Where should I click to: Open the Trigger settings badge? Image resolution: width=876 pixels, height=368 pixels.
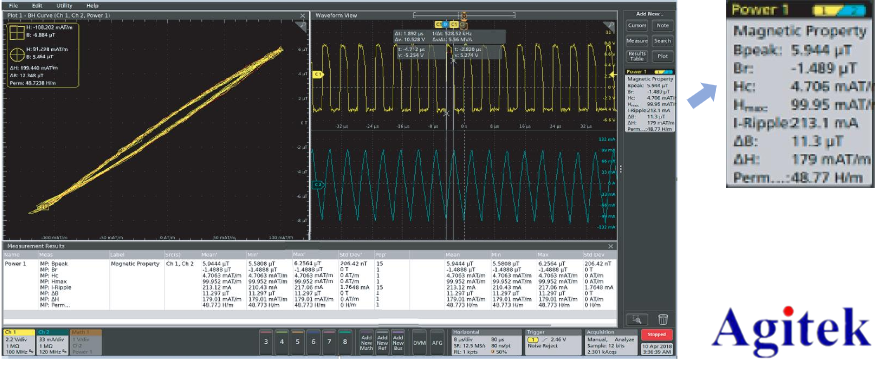point(553,342)
